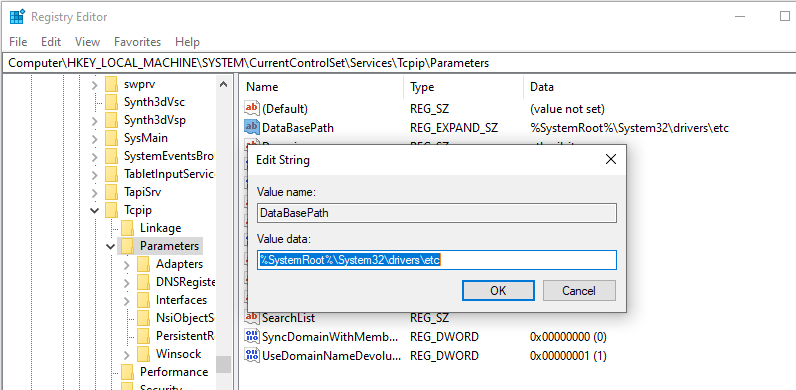796x390 pixels.
Task: Click the (Default) string value icon
Action: coord(252,108)
